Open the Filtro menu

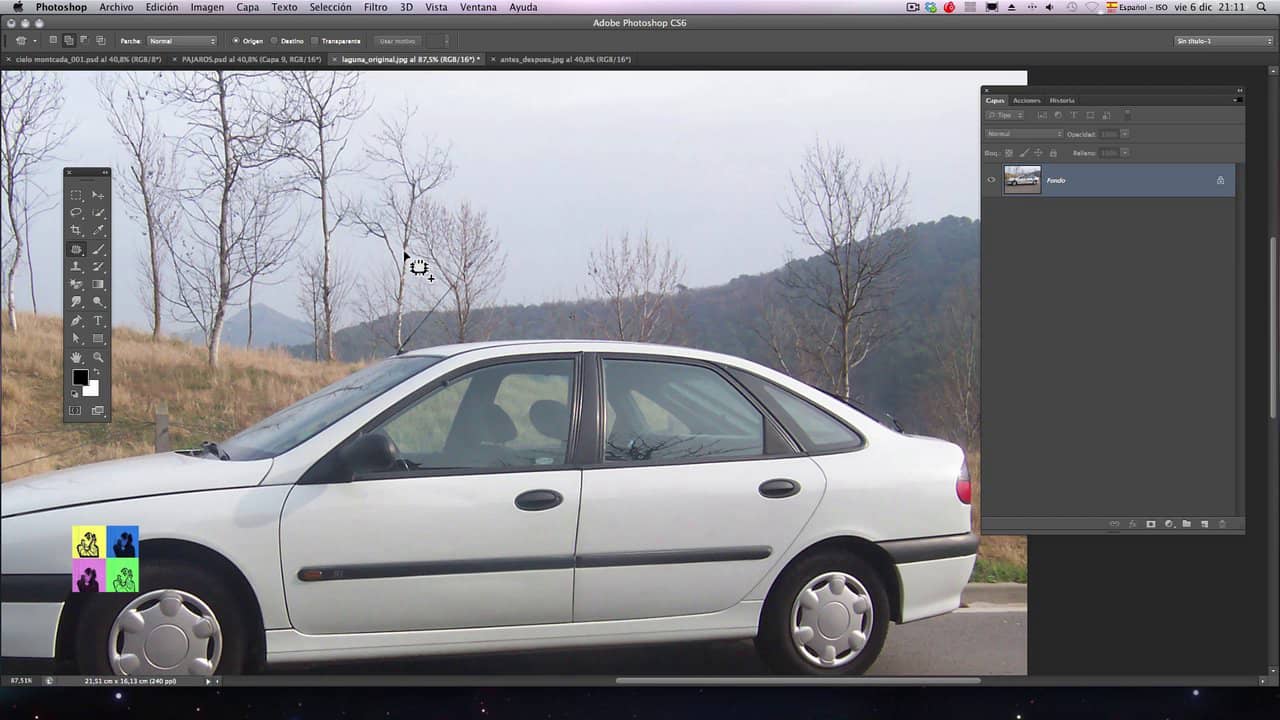coord(376,7)
